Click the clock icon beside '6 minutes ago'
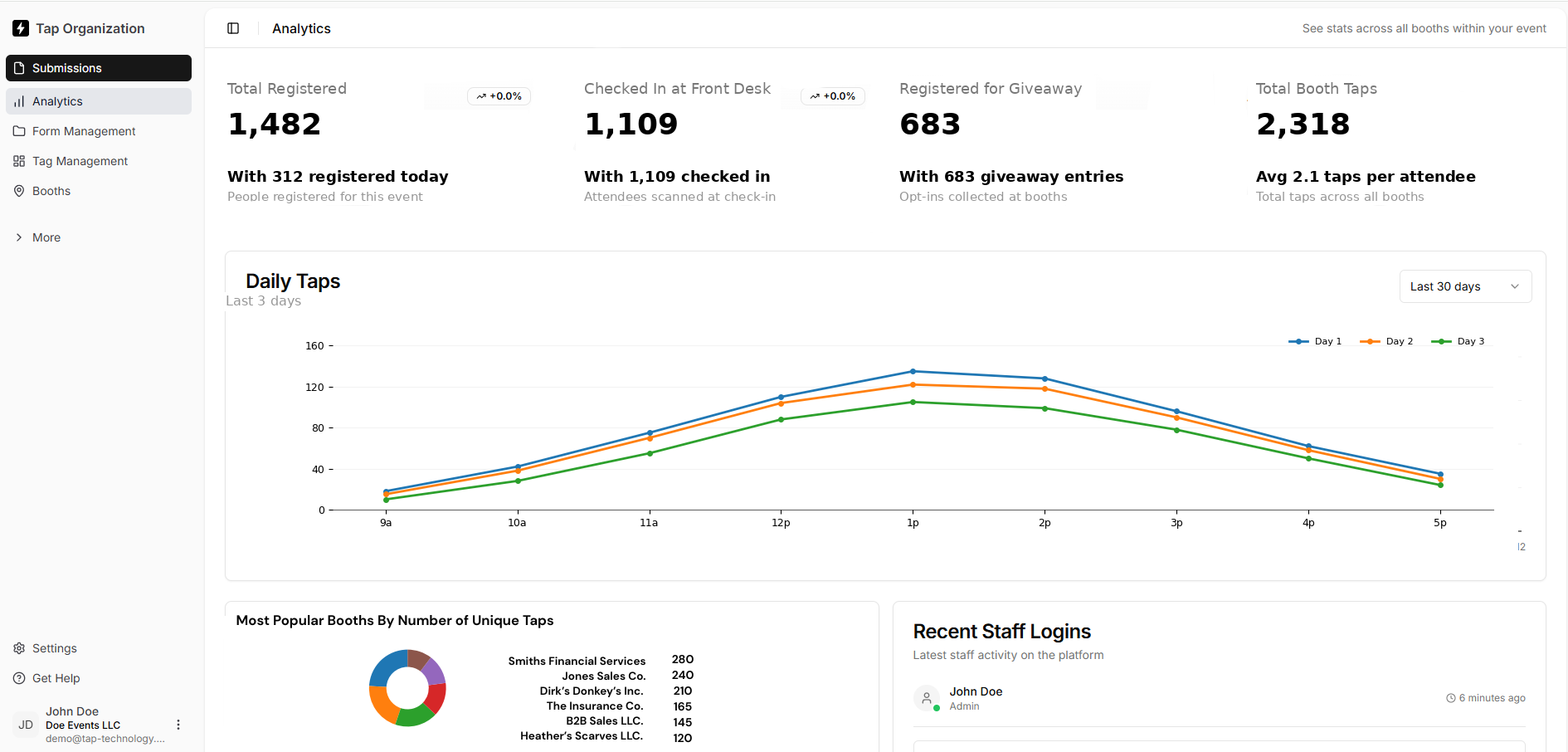Image resolution: width=1568 pixels, height=752 pixels. tap(1449, 697)
